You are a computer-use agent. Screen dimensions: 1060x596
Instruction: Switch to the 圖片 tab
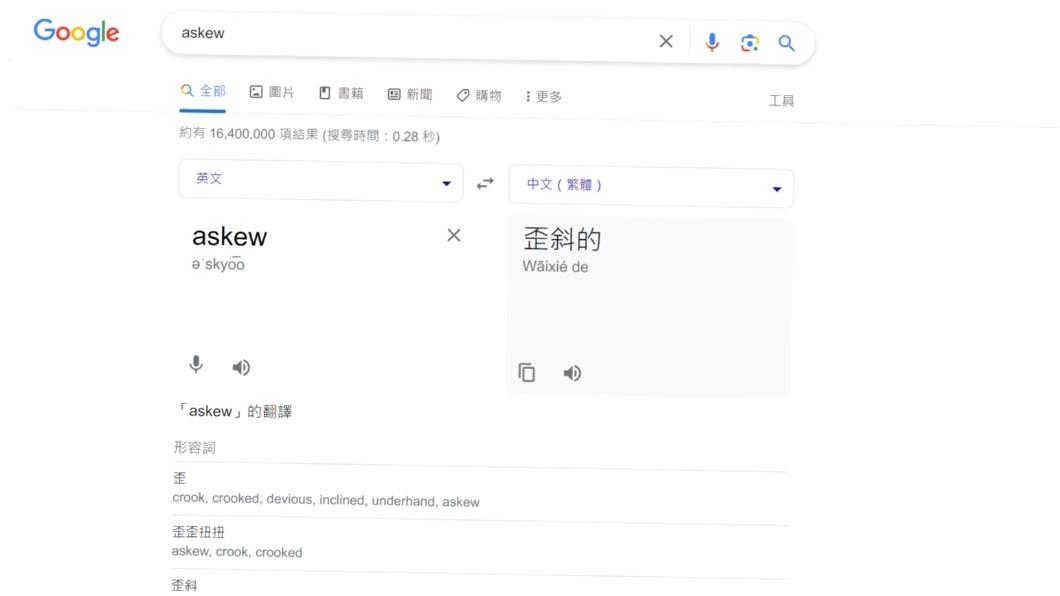tap(272, 92)
